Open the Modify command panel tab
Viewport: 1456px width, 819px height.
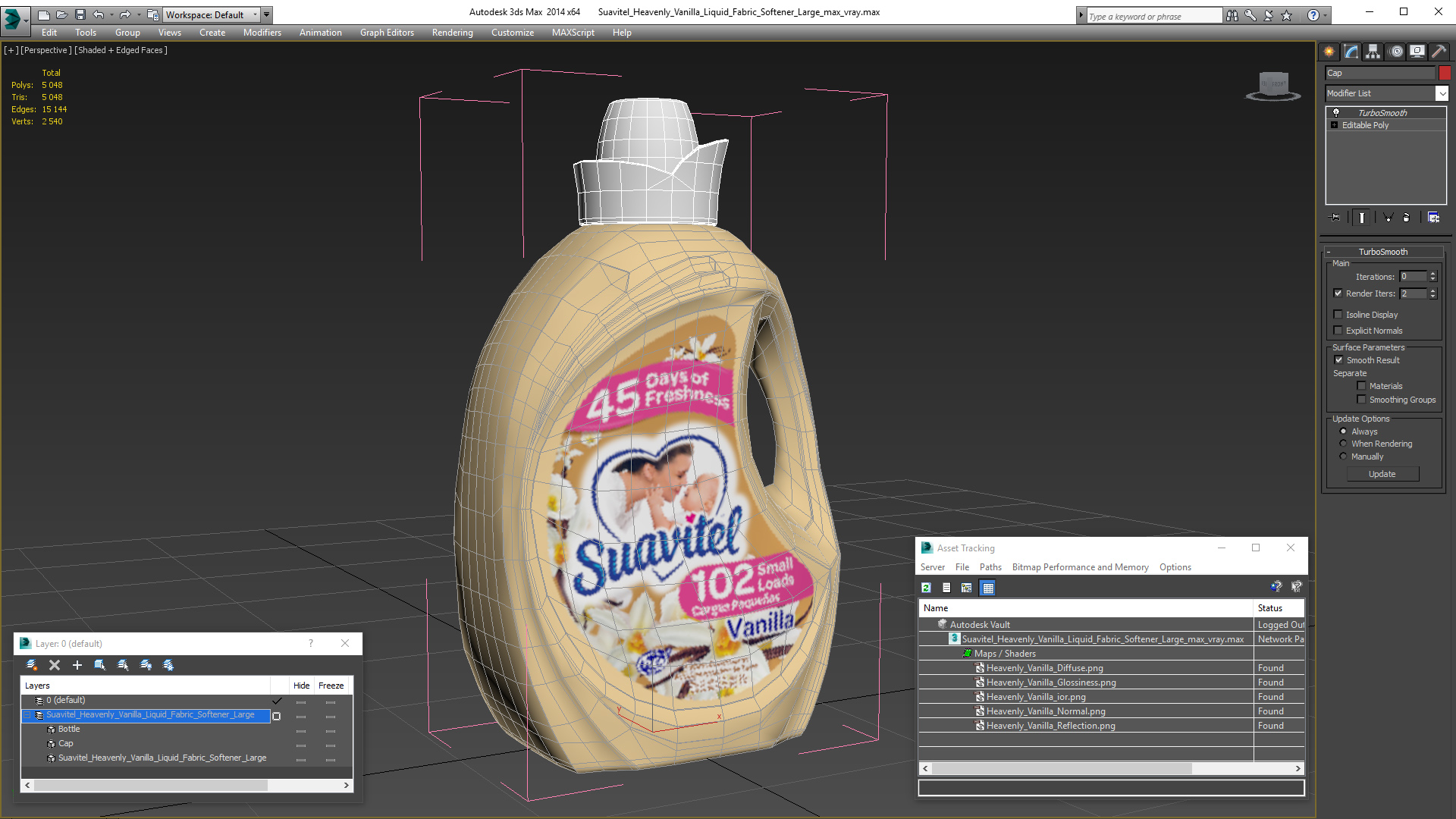tap(1351, 52)
